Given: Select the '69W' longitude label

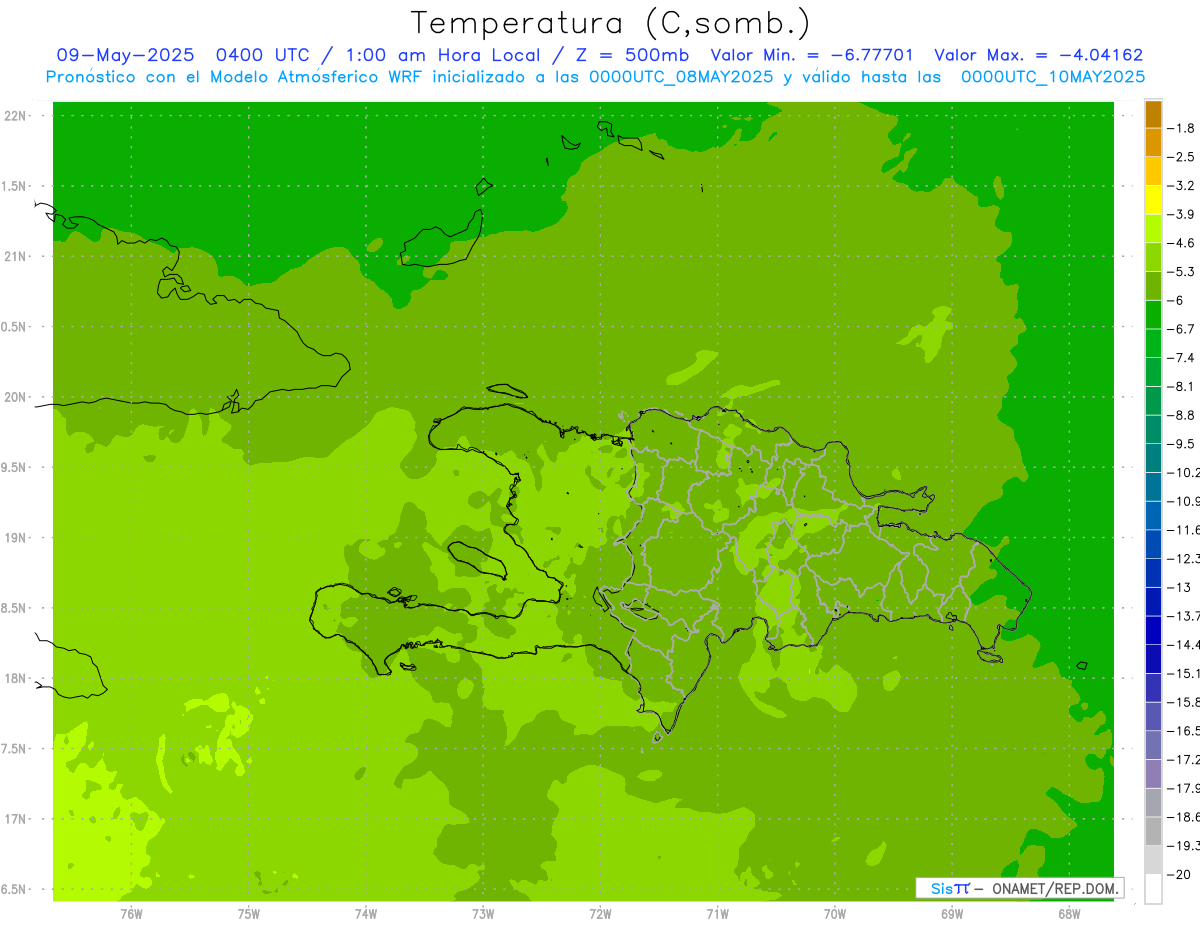Looking at the screenshot, I should pos(952,913).
